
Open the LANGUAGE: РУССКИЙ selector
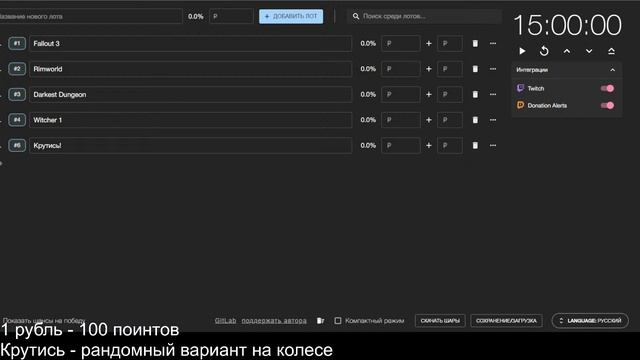point(590,320)
